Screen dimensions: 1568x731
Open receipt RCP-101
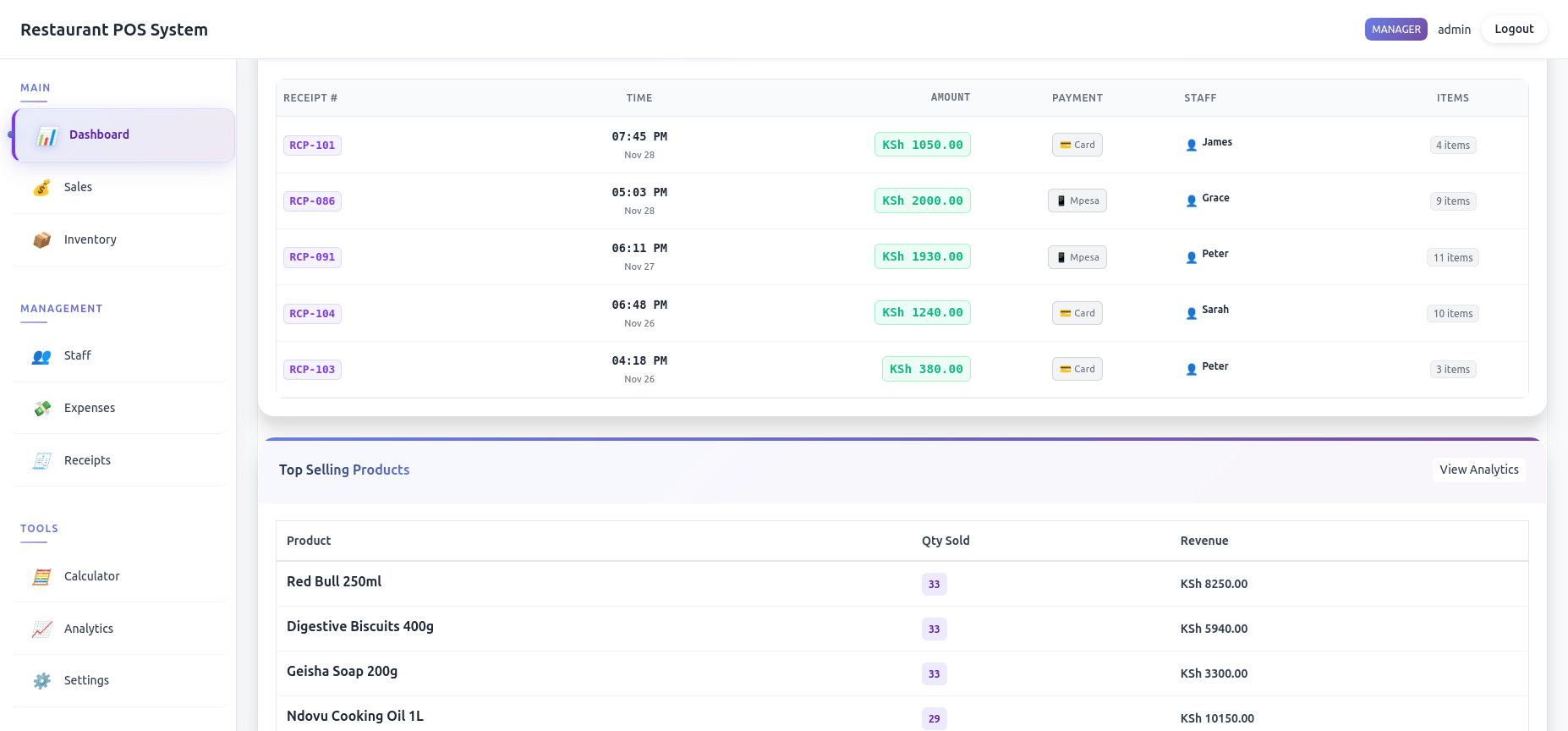[312, 146]
